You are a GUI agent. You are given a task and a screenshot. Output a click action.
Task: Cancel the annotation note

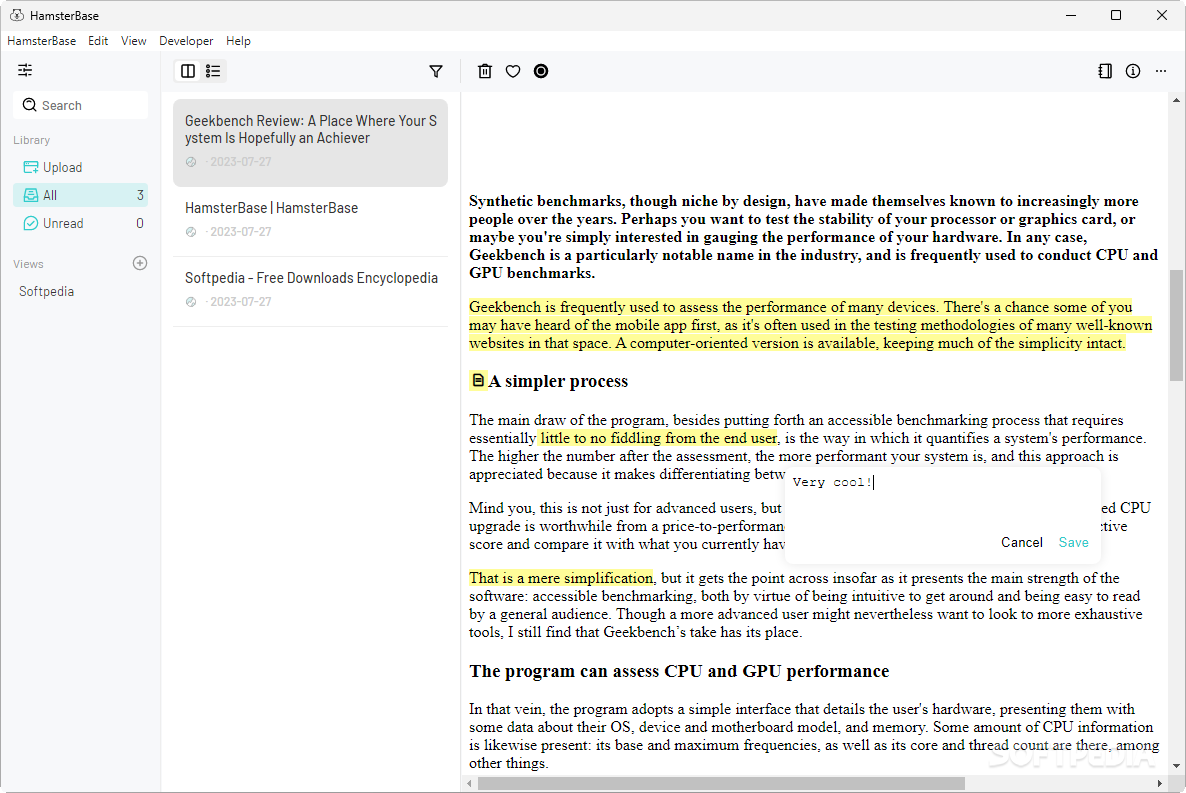pyautogui.click(x=1022, y=543)
